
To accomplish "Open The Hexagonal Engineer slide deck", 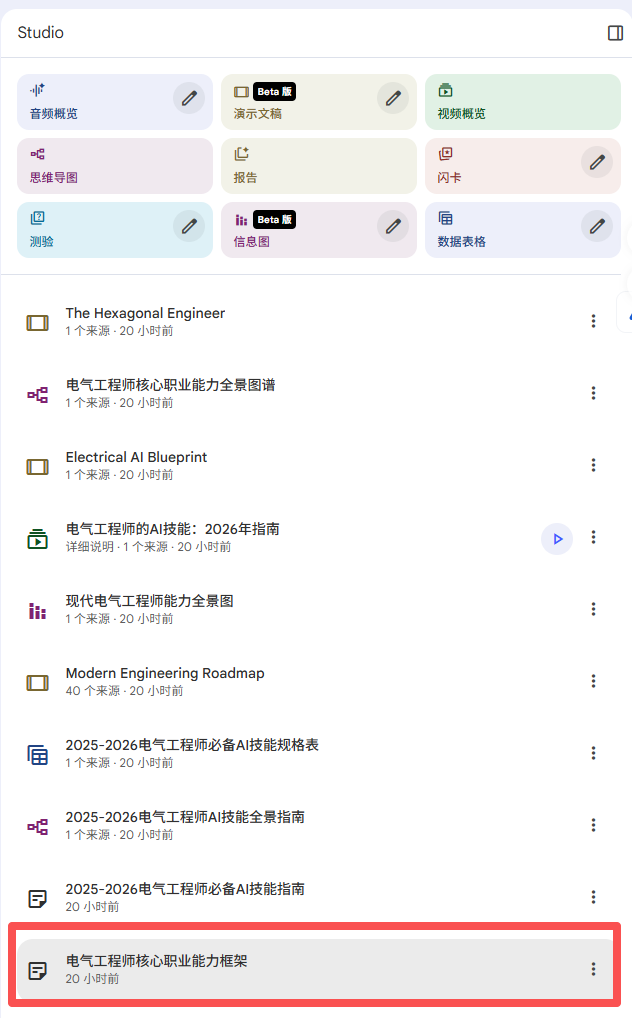I will [315, 321].
